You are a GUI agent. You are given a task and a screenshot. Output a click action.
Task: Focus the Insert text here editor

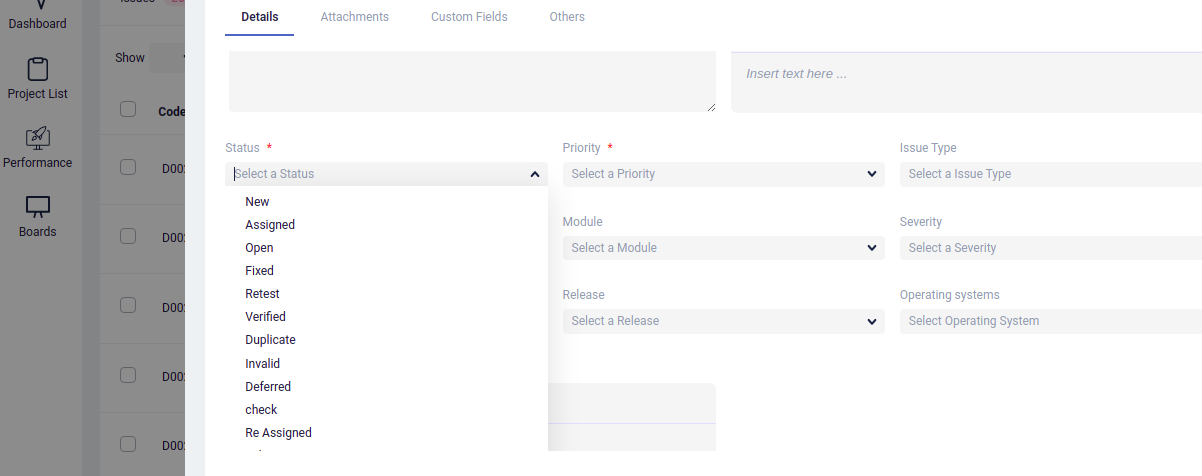pyautogui.click(x=966, y=82)
